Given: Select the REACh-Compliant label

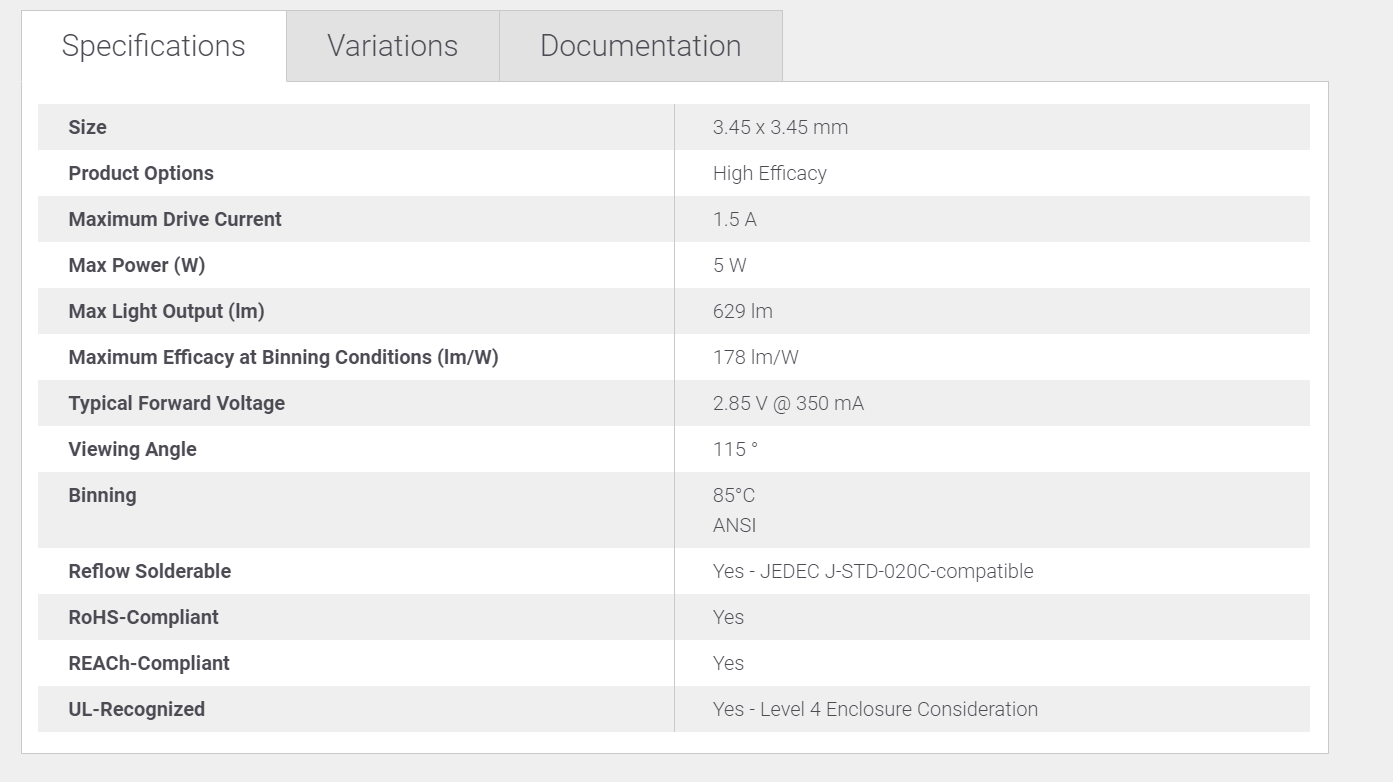Looking at the screenshot, I should click(149, 663).
